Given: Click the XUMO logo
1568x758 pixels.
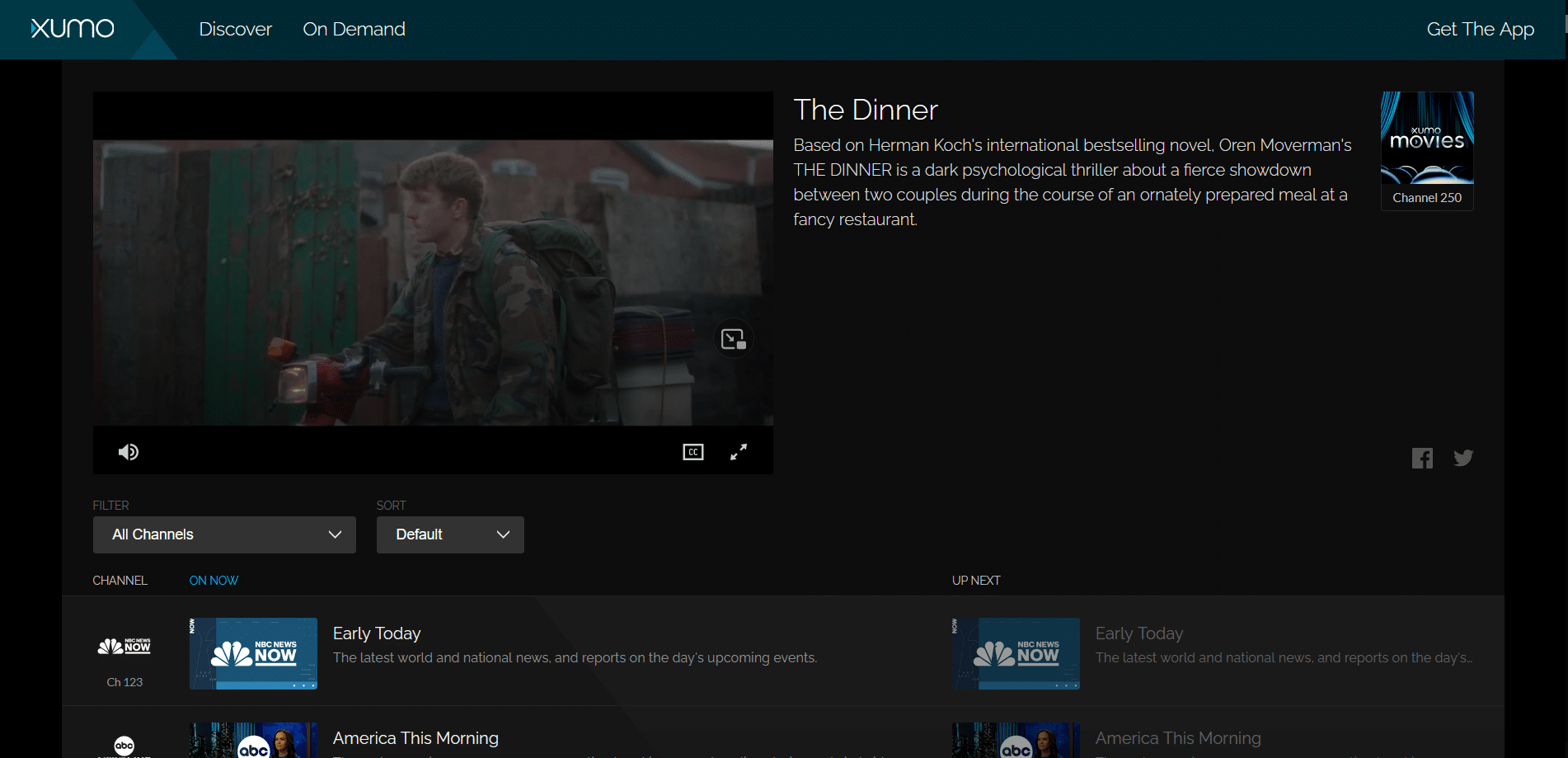Looking at the screenshot, I should point(73,29).
